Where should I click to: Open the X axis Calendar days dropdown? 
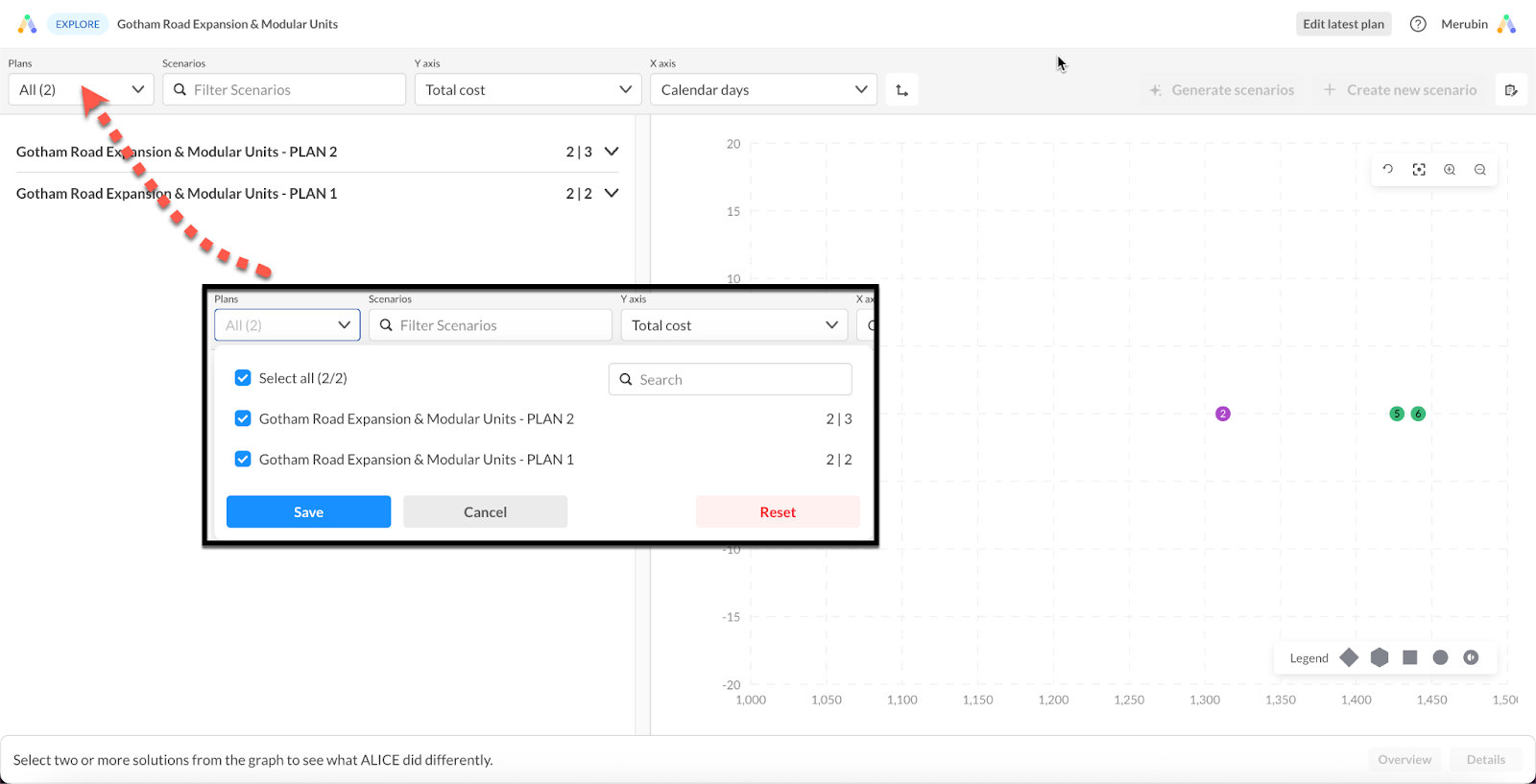[x=763, y=90]
